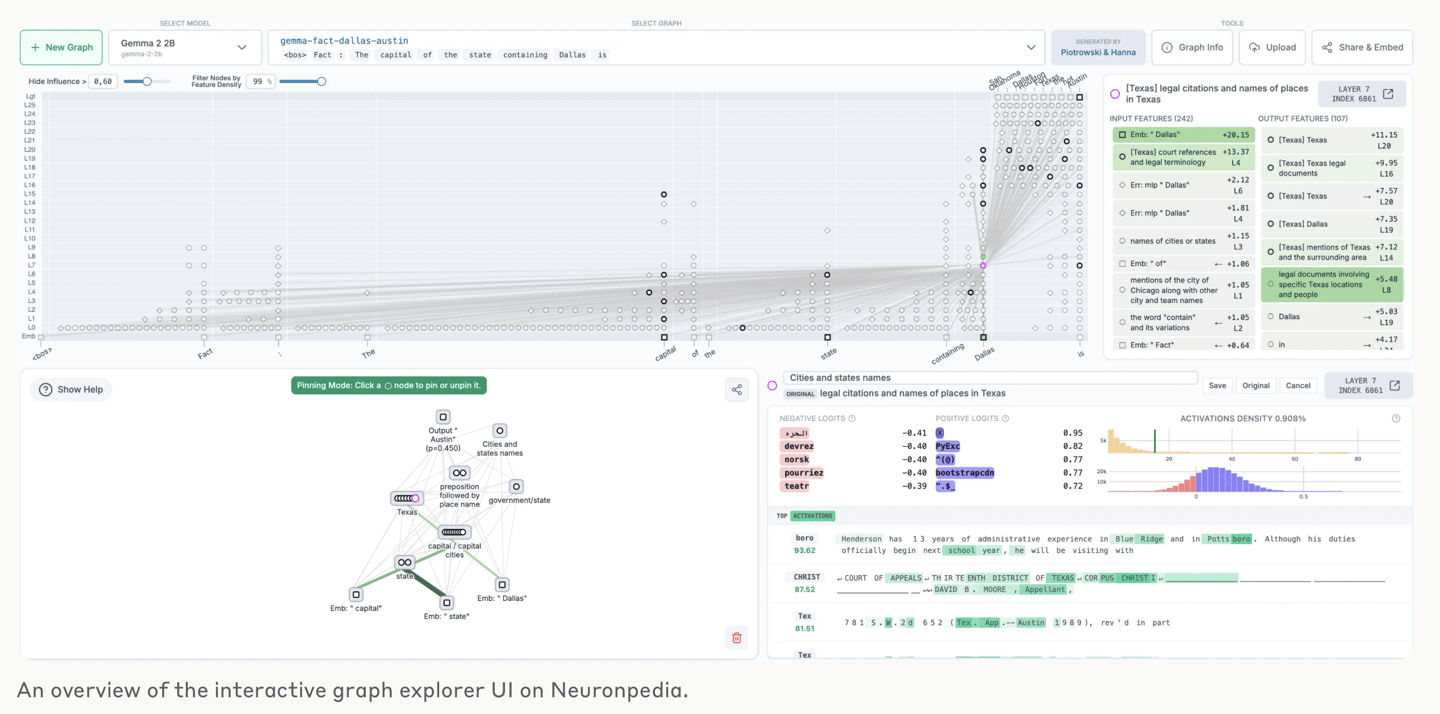Image resolution: width=1440 pixels, height=714 pixels.
Task: Click the selected pink node in attribution graph
Action: (983, 265)
